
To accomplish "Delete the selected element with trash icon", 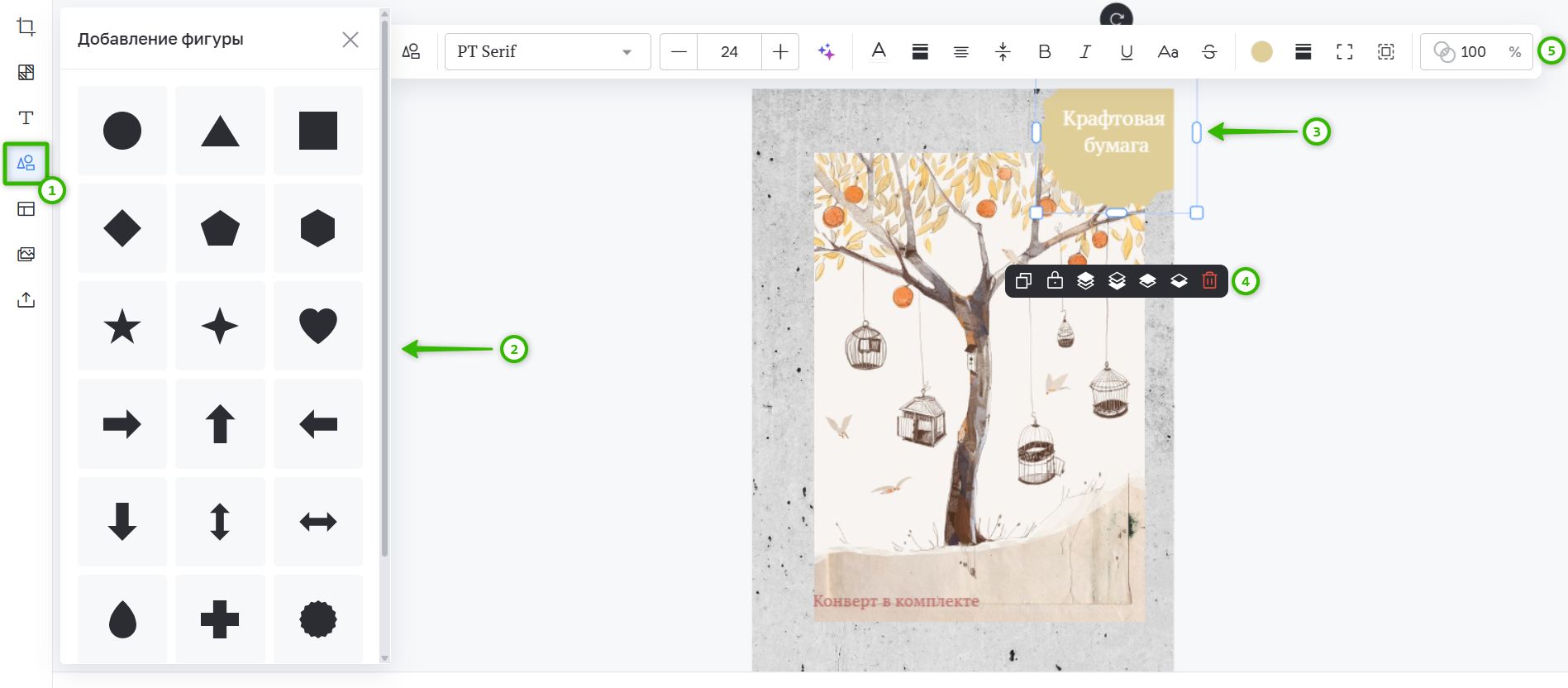I will tap(1209, 281).
